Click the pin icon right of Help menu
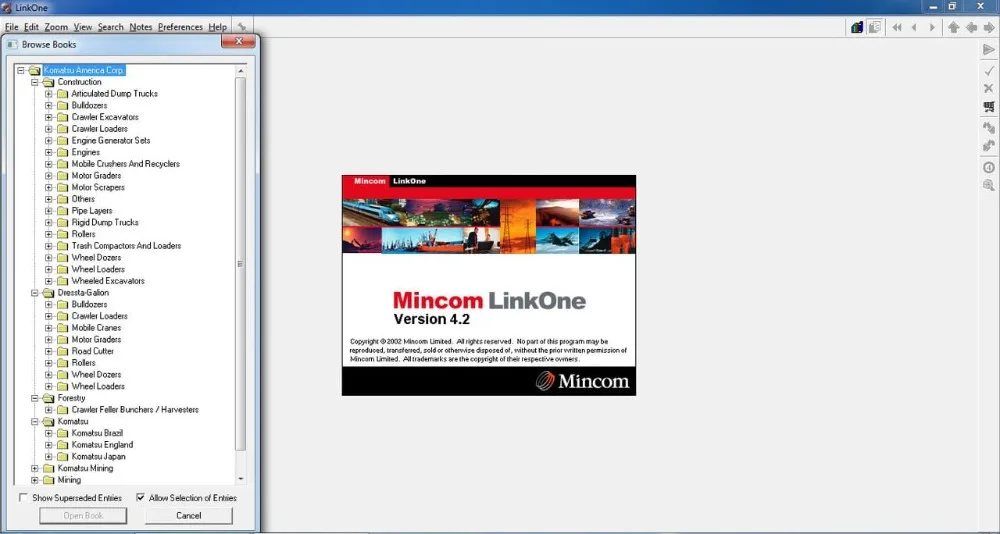 (242, 27)
